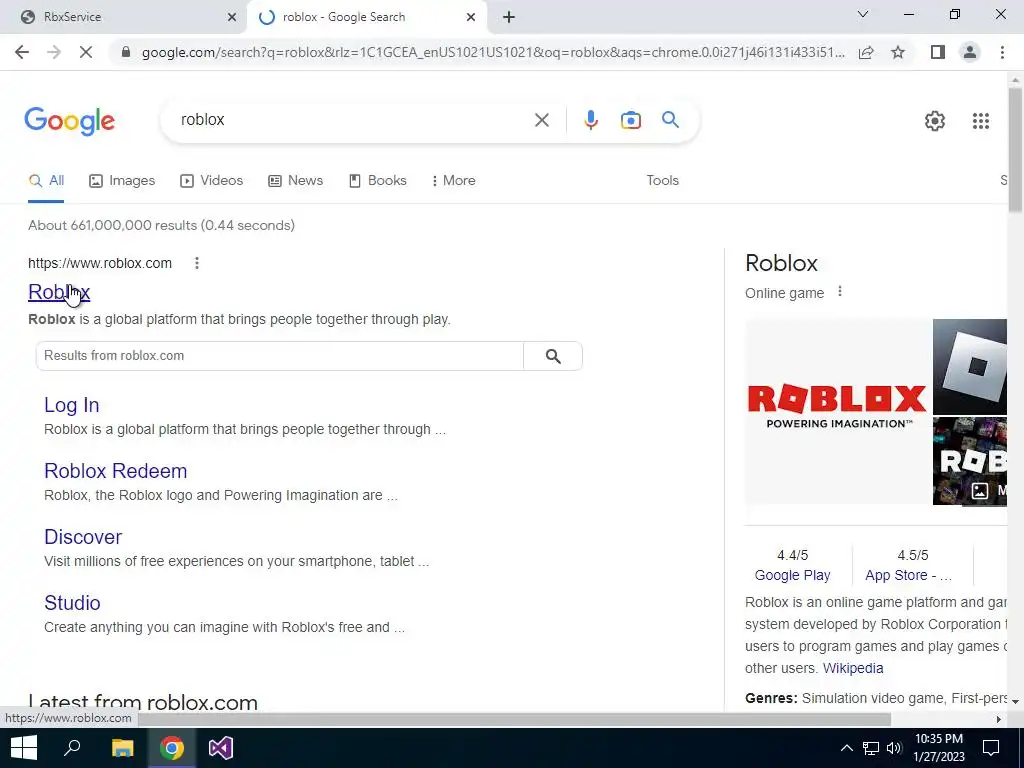
Task: Open new browser tab
Action: 509,17
